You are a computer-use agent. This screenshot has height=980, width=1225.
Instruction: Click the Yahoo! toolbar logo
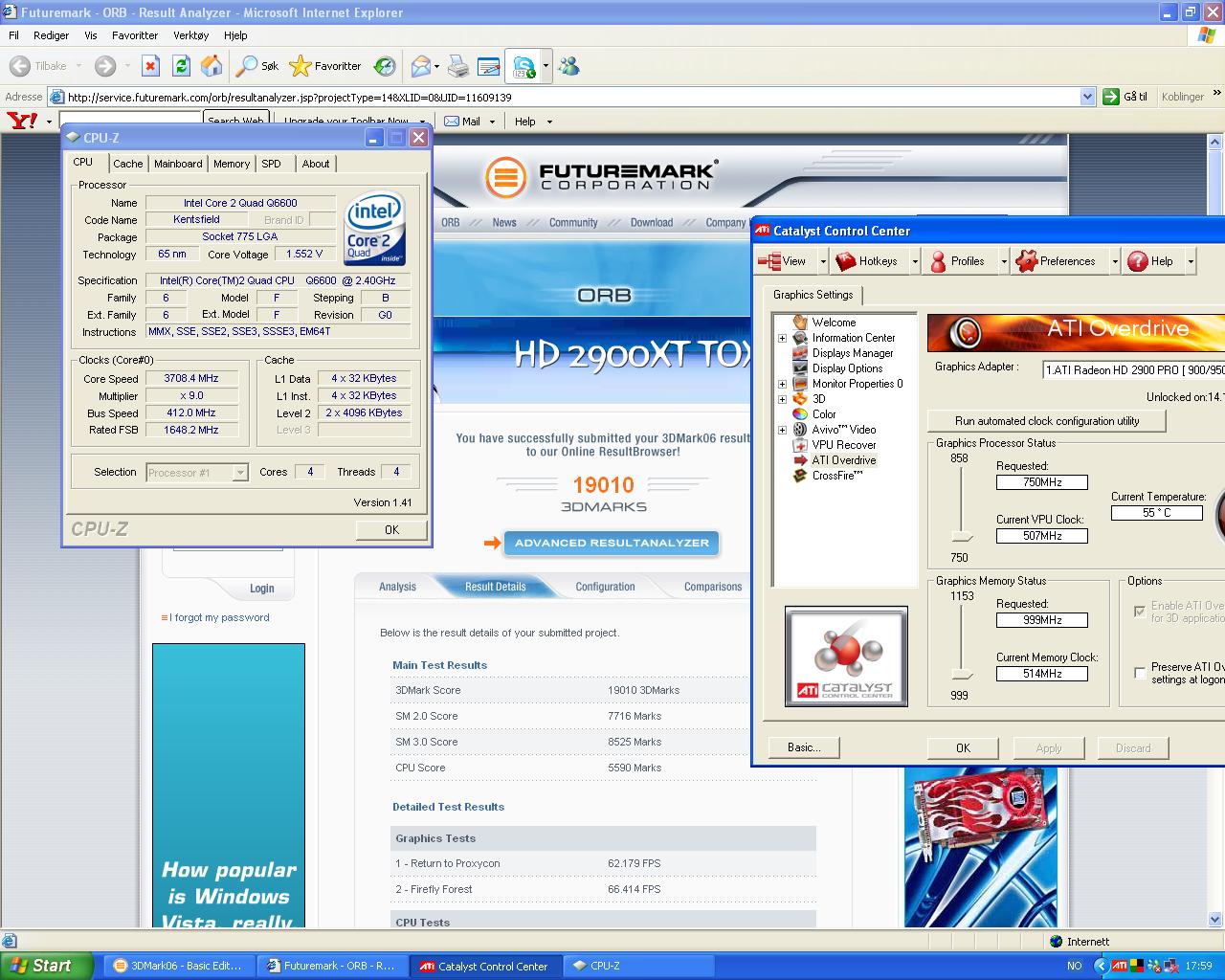coord(22,121)
